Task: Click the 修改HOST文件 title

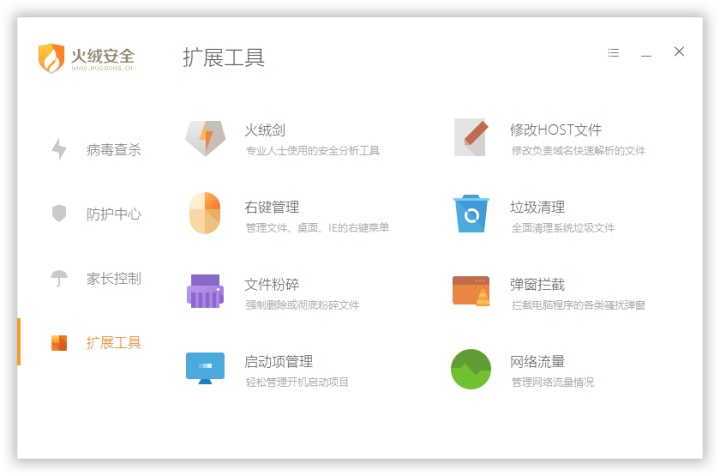Action: (x=556, y=130)
